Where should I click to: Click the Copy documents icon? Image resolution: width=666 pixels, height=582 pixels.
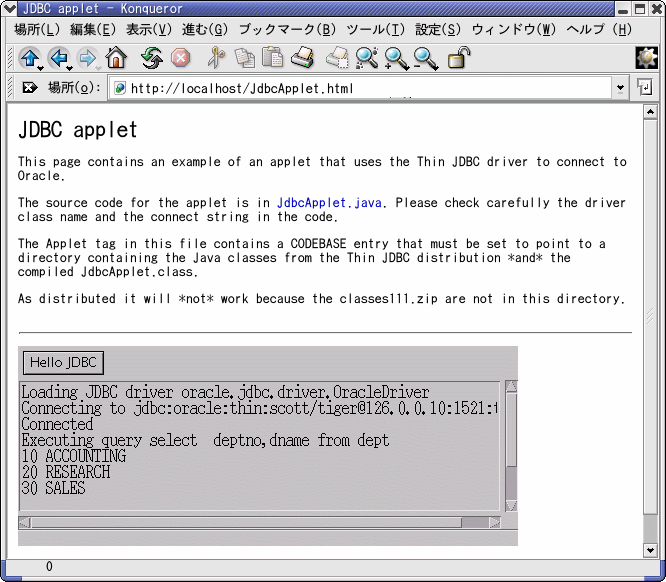(245, 58)
